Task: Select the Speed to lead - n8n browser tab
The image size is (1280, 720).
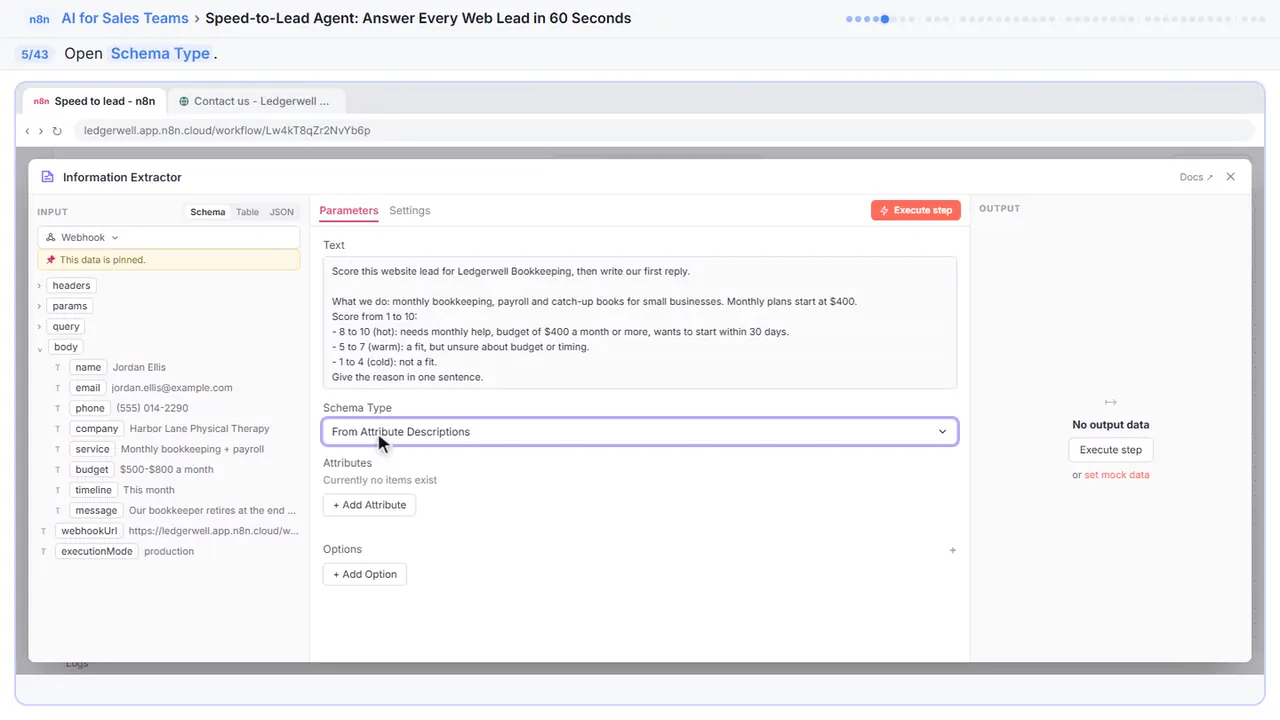Action: point(94,101)
